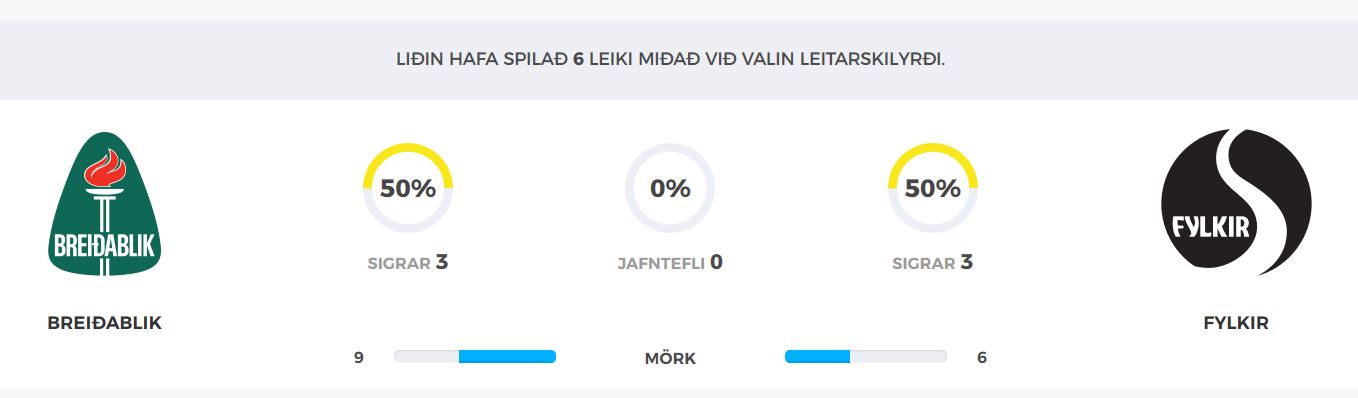Click the 50% text in Fylkir's circle

[933, 188]
